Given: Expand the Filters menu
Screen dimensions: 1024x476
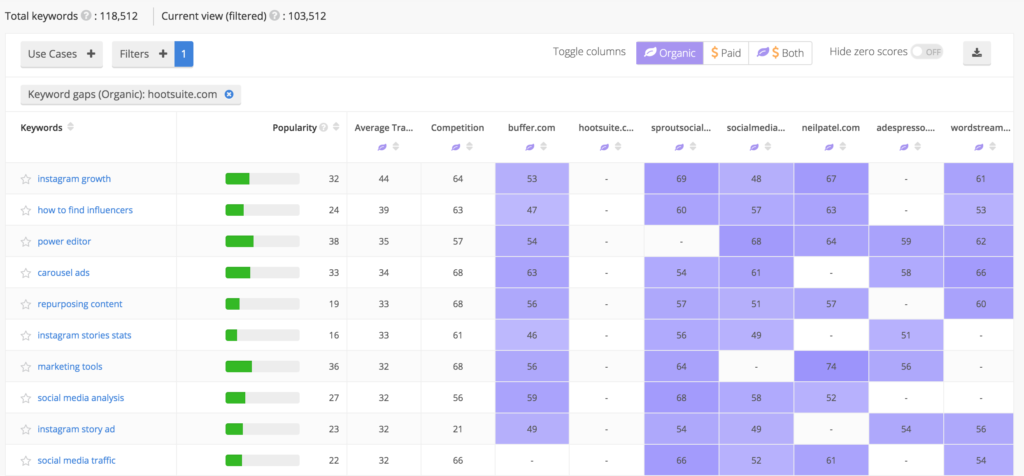Looking at the screenshot, I should tap(144, 54).
